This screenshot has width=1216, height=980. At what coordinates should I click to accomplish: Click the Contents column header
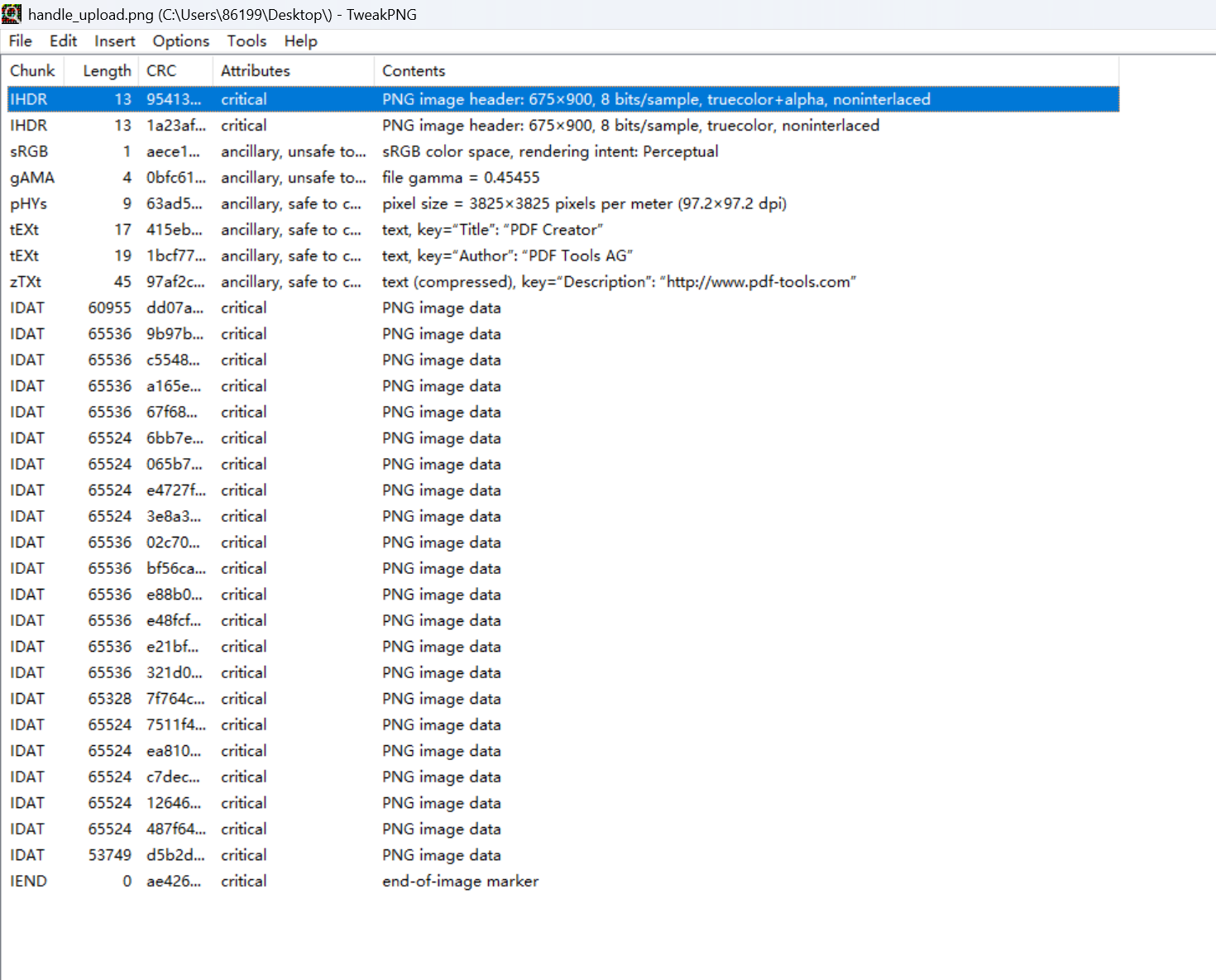[414, 71]
